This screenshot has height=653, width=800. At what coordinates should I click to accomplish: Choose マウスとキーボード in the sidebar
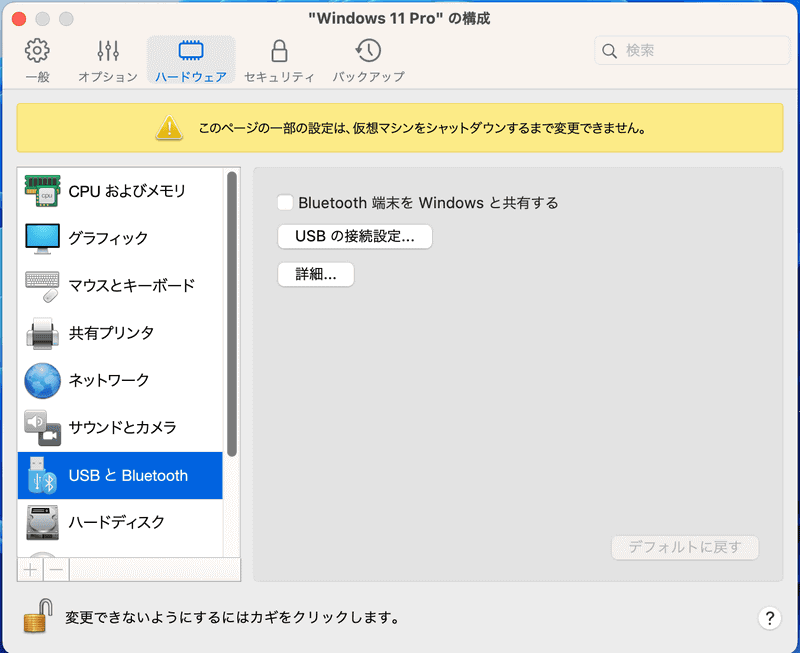pyautogui.click(x=120, y=286)
